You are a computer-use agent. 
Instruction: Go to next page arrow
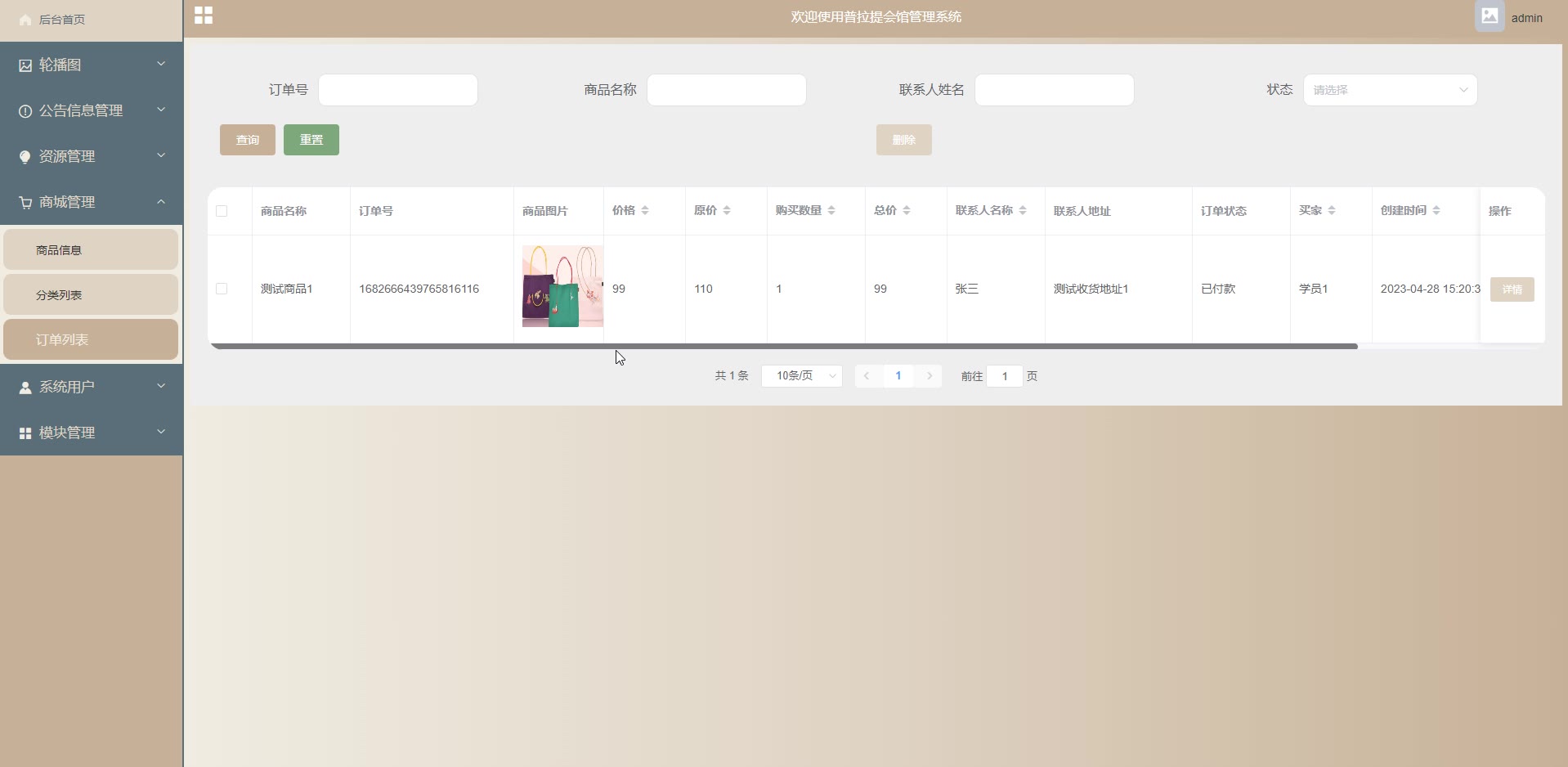(x=930, y=376)
